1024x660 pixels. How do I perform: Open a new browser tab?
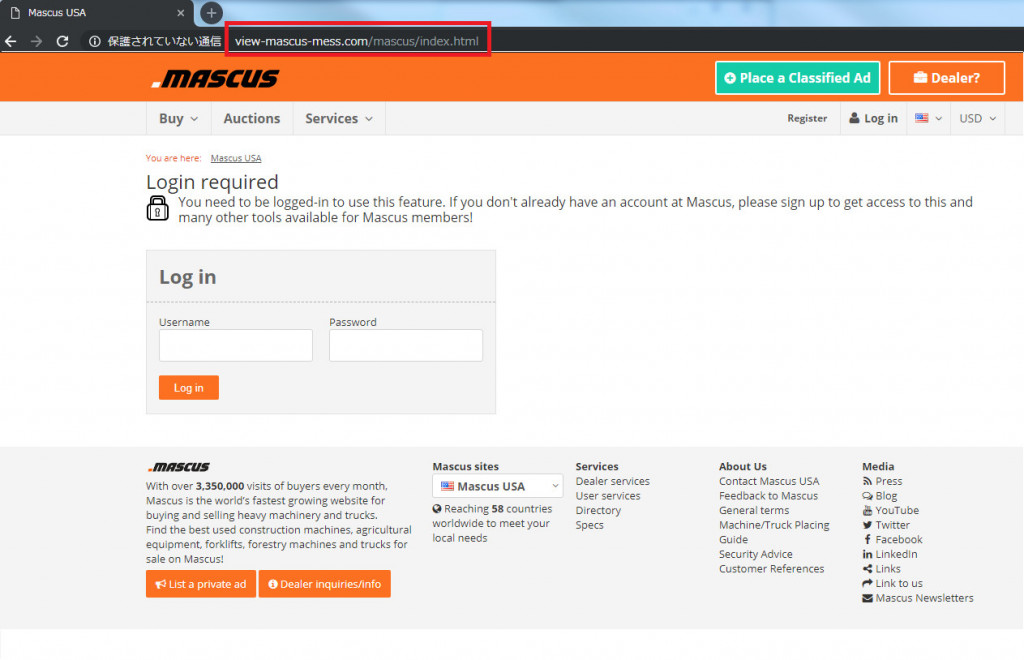(211, 12)
